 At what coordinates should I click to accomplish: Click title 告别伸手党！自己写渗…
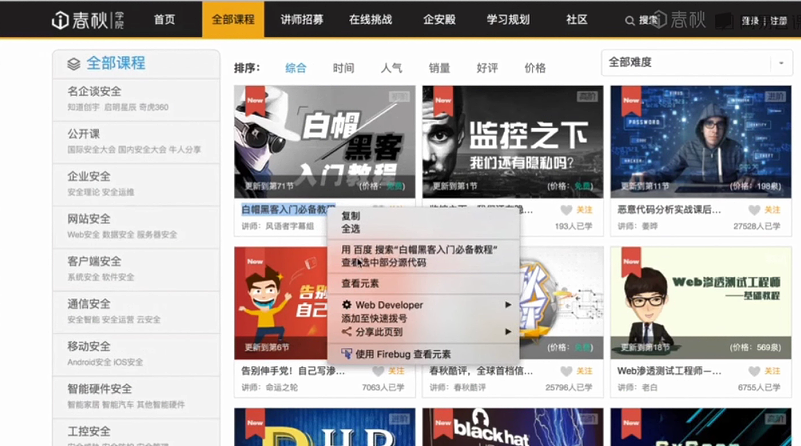(293, 371)
